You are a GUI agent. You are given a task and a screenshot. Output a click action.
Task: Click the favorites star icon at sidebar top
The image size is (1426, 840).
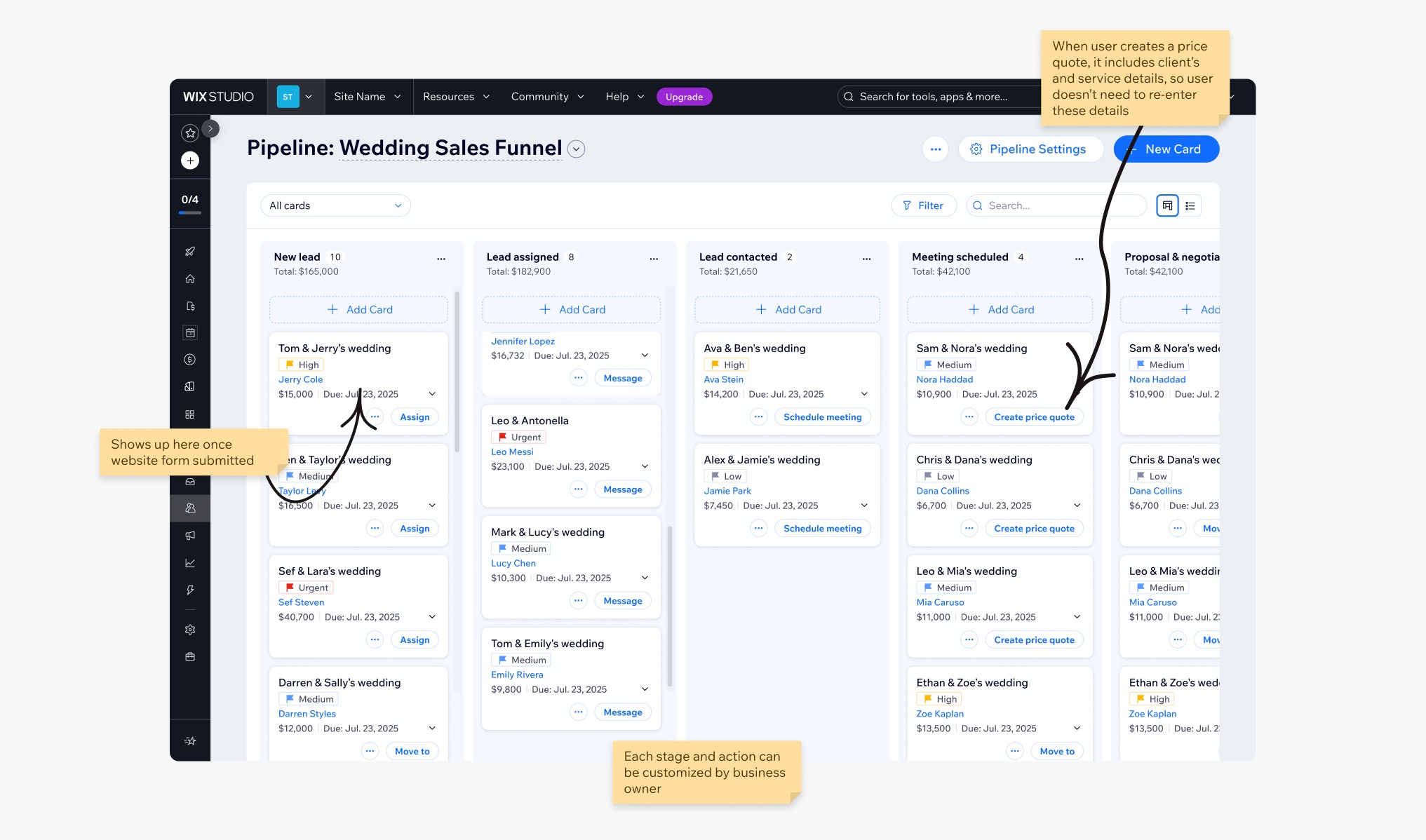point(189,133)
